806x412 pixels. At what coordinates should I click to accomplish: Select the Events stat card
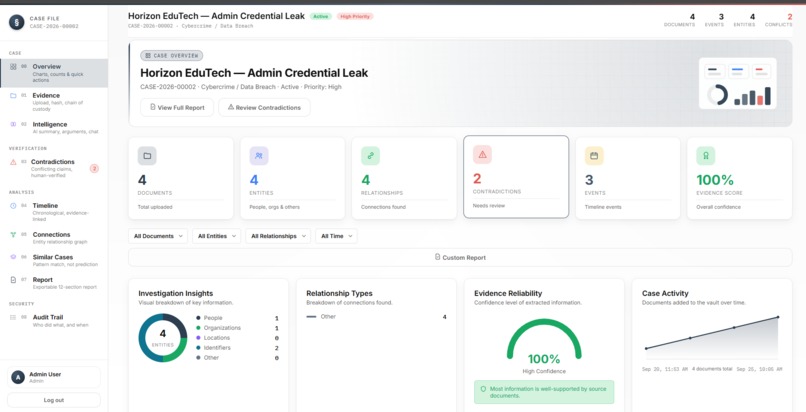[628, 178]
